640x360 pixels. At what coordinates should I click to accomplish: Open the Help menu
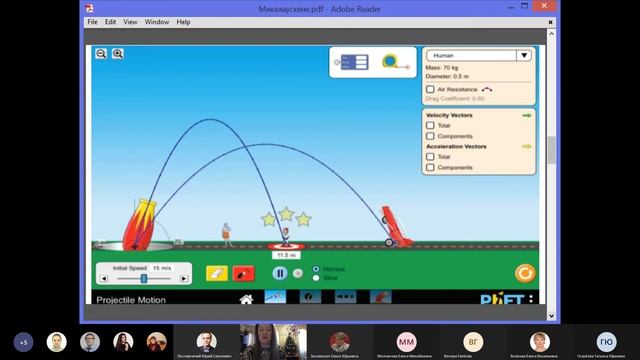(183, 22)
